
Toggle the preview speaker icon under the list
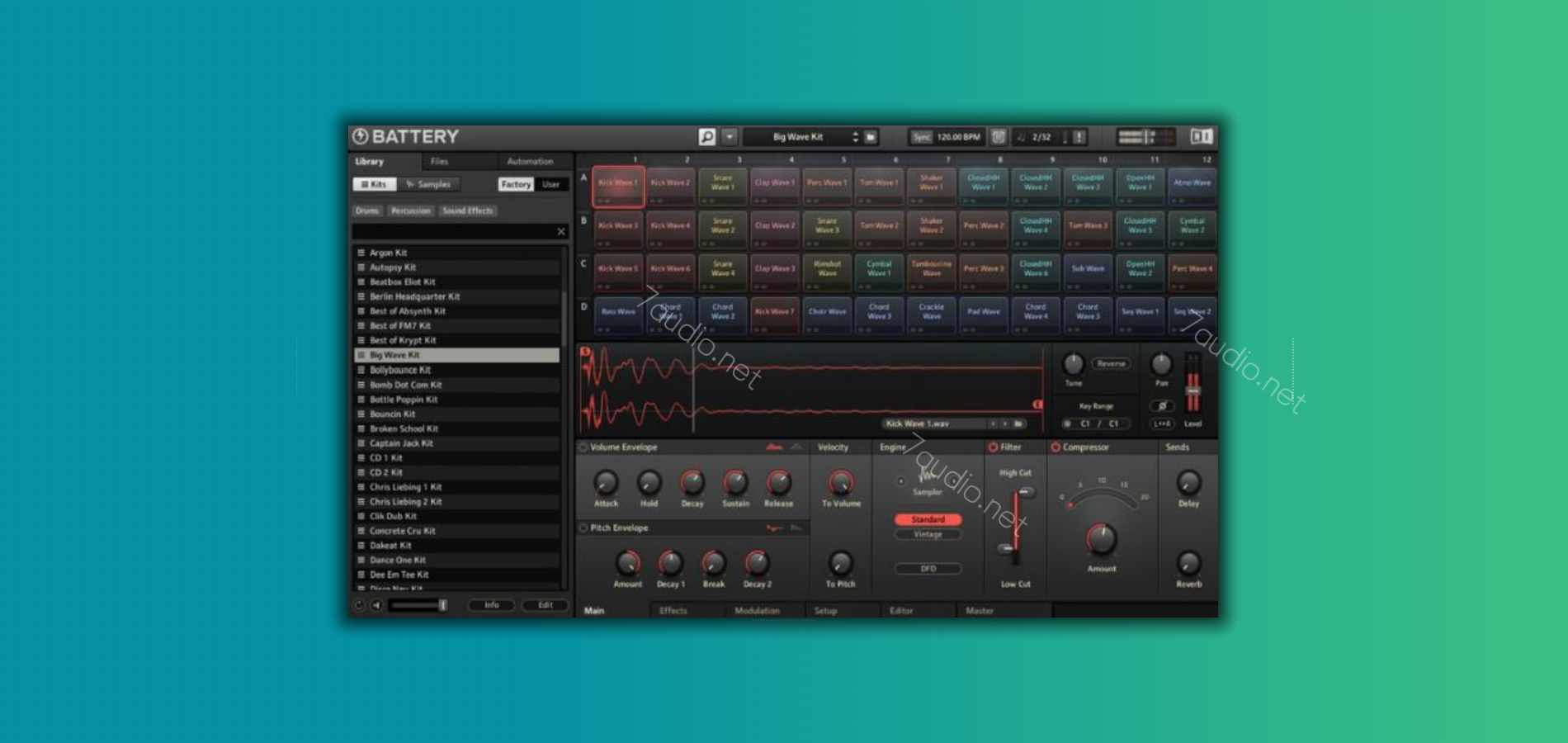point(375,605)
